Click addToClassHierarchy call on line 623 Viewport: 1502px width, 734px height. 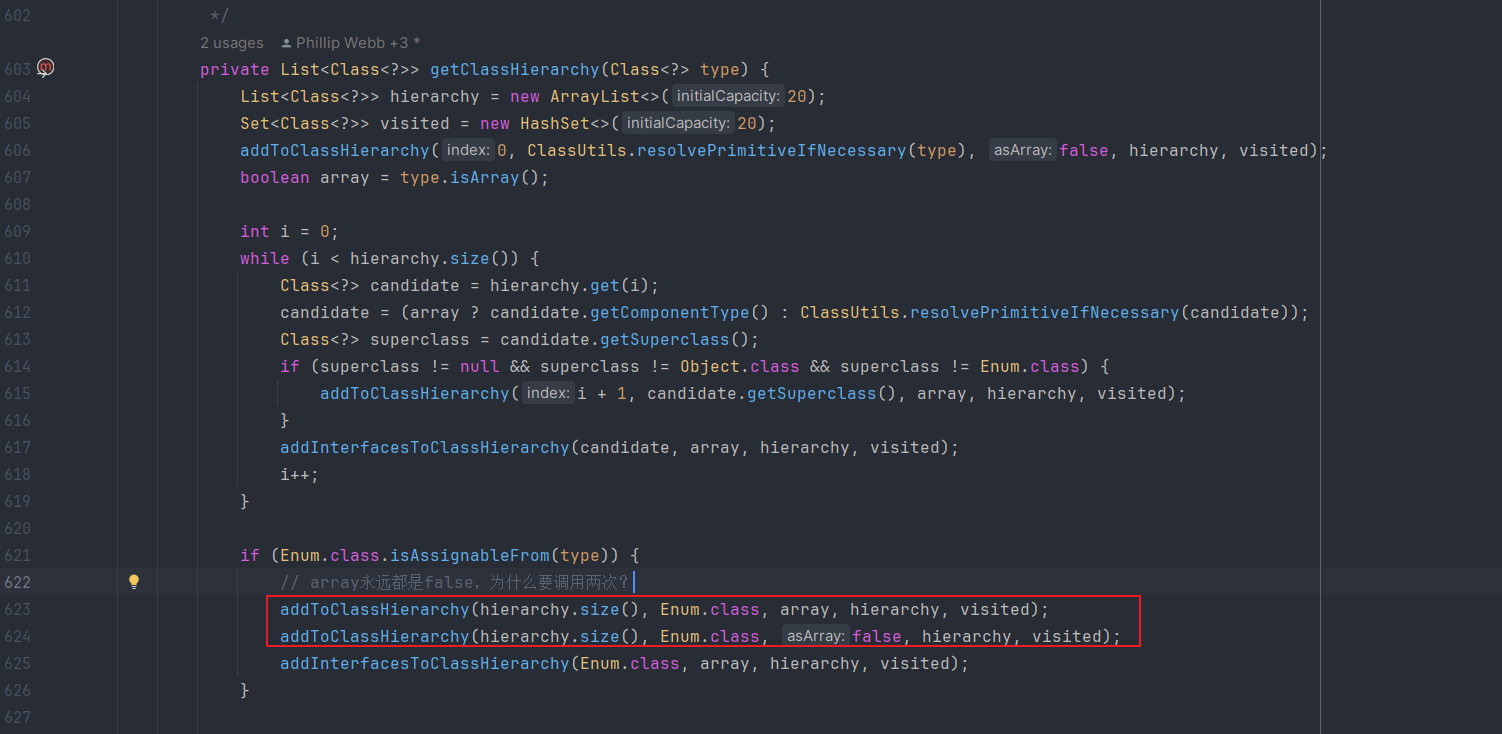tap(375, 609)
